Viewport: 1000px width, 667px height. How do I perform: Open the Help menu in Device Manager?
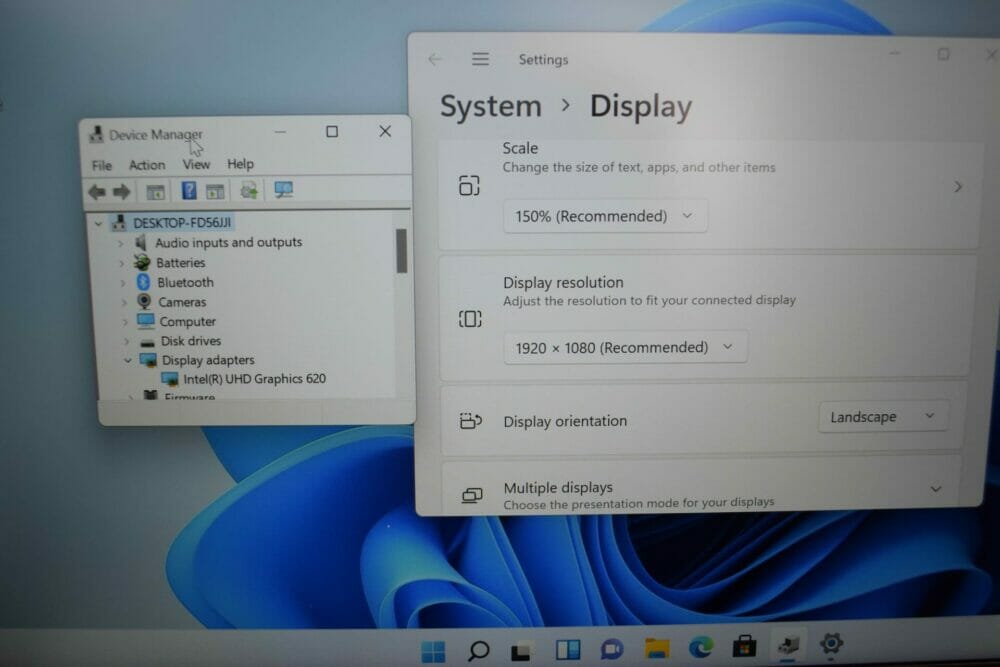click(240, 164)
